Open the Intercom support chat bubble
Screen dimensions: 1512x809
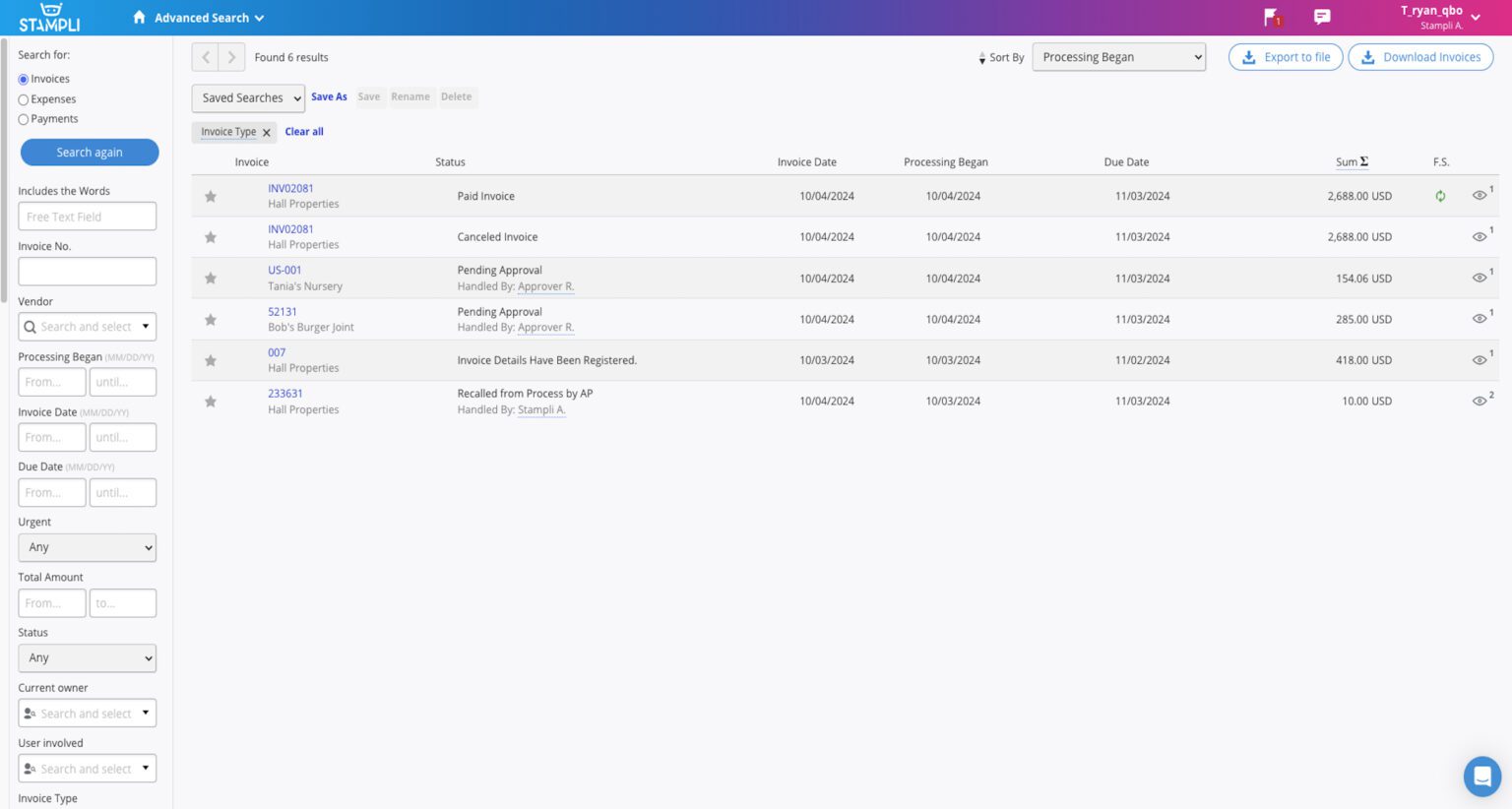point(1481,777)
